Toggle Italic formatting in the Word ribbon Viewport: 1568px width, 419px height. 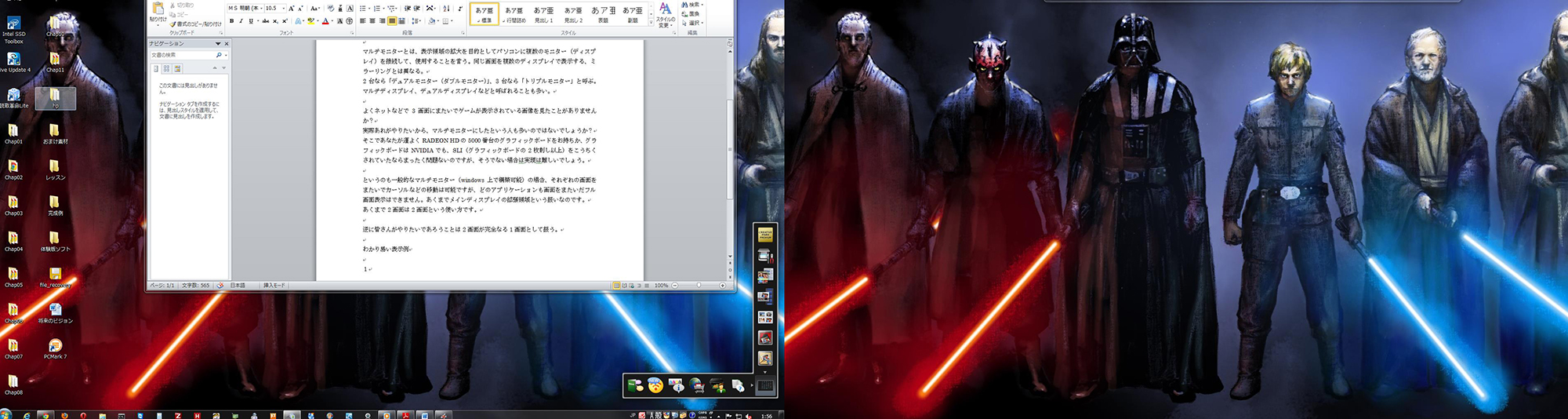click(241, 21)
